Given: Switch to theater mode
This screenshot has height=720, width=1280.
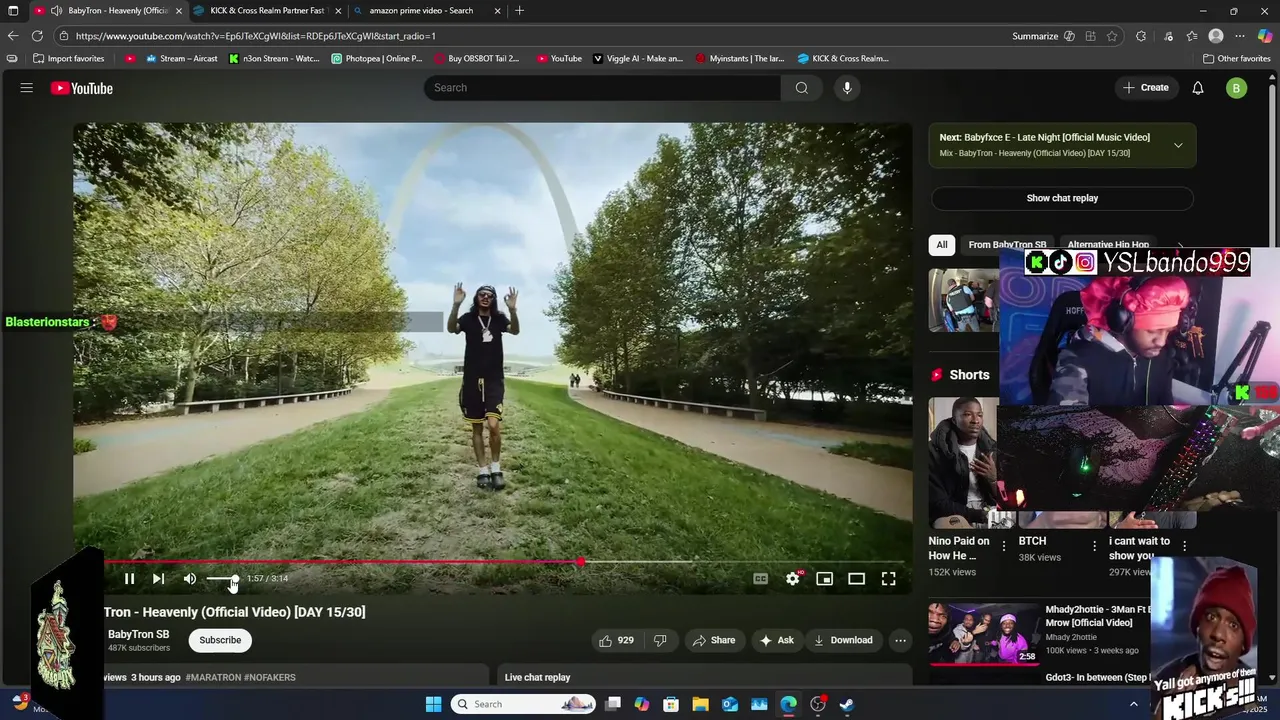Looking at the screenshot, I should (x=856, y=579).
